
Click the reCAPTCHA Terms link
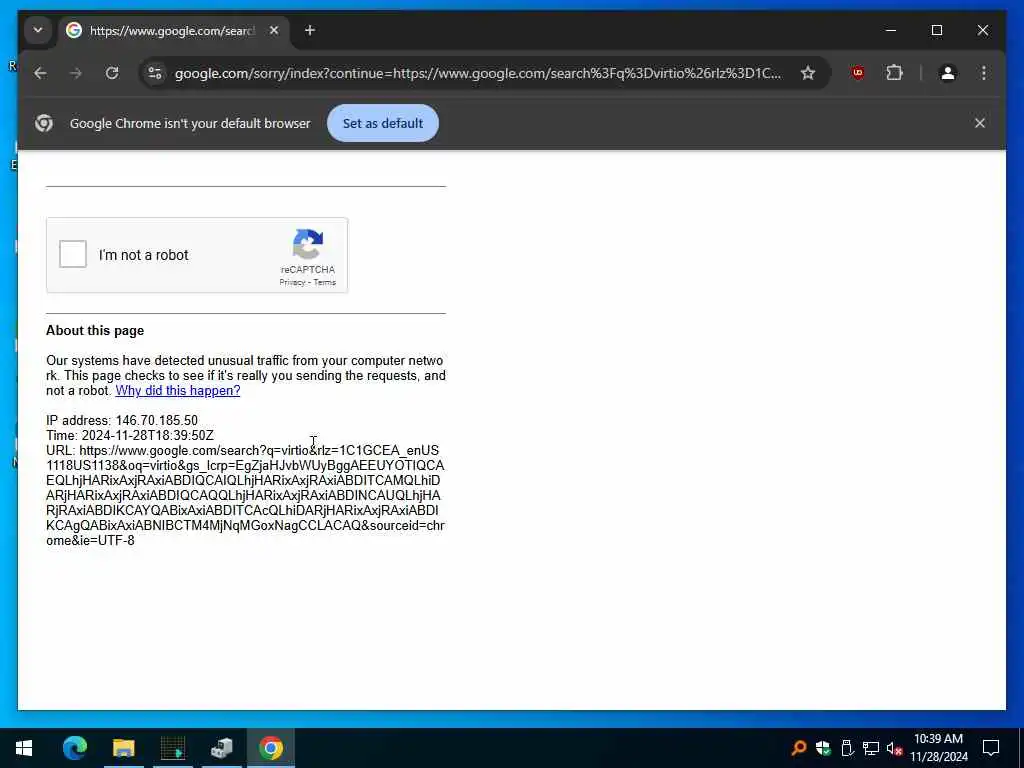pyautogui.click(x=325, y=282)
